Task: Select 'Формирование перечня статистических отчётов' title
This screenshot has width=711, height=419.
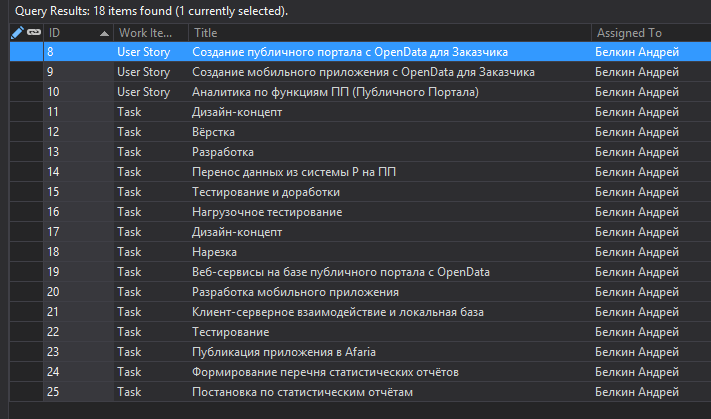Action: (326, 372)
